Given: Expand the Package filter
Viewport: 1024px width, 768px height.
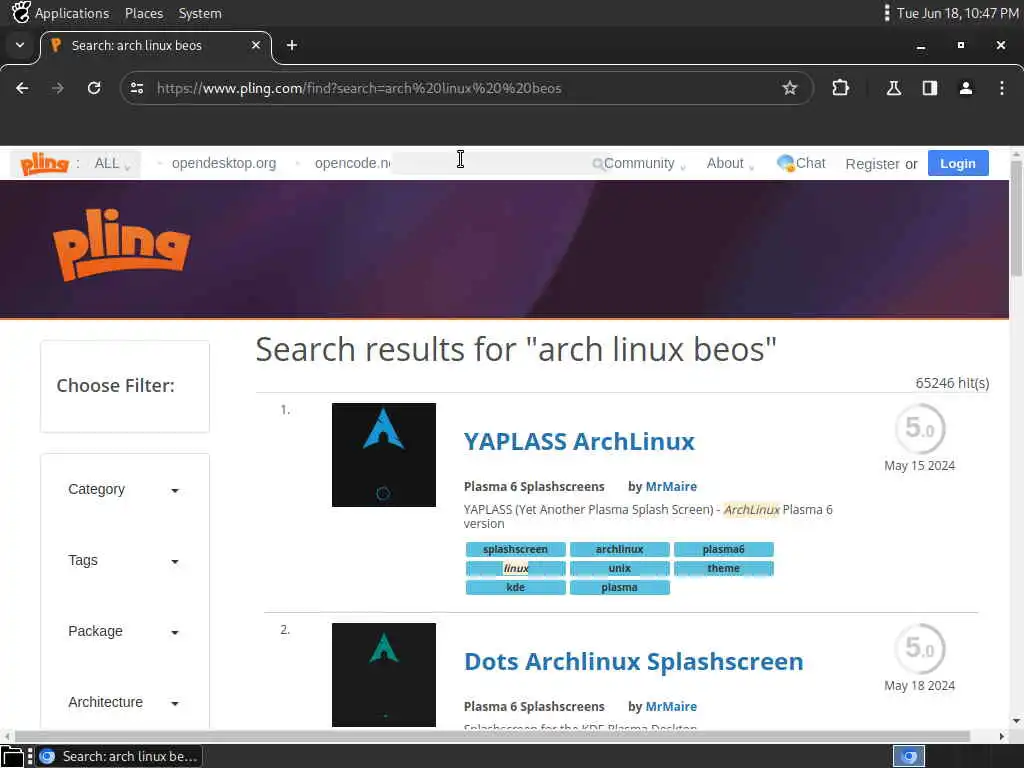Looking at the screenshot, I should tap(123, 631).
